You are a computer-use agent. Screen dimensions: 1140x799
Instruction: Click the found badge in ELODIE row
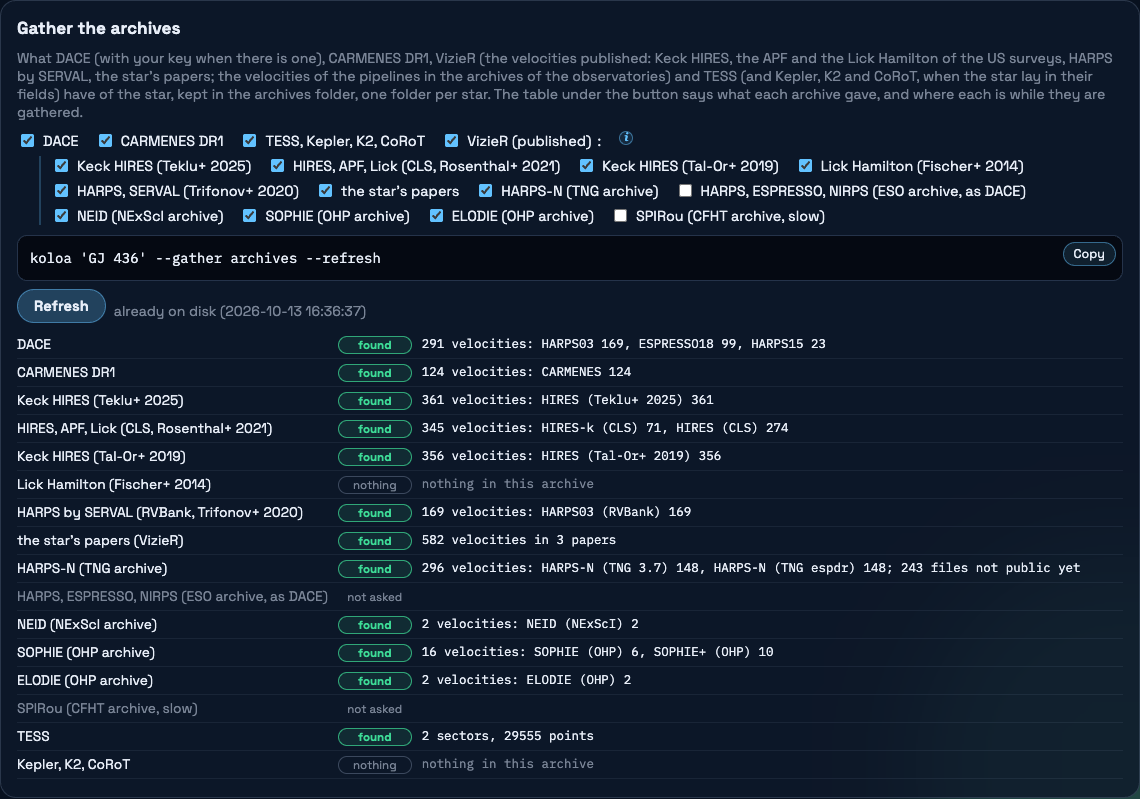[374, 680]
